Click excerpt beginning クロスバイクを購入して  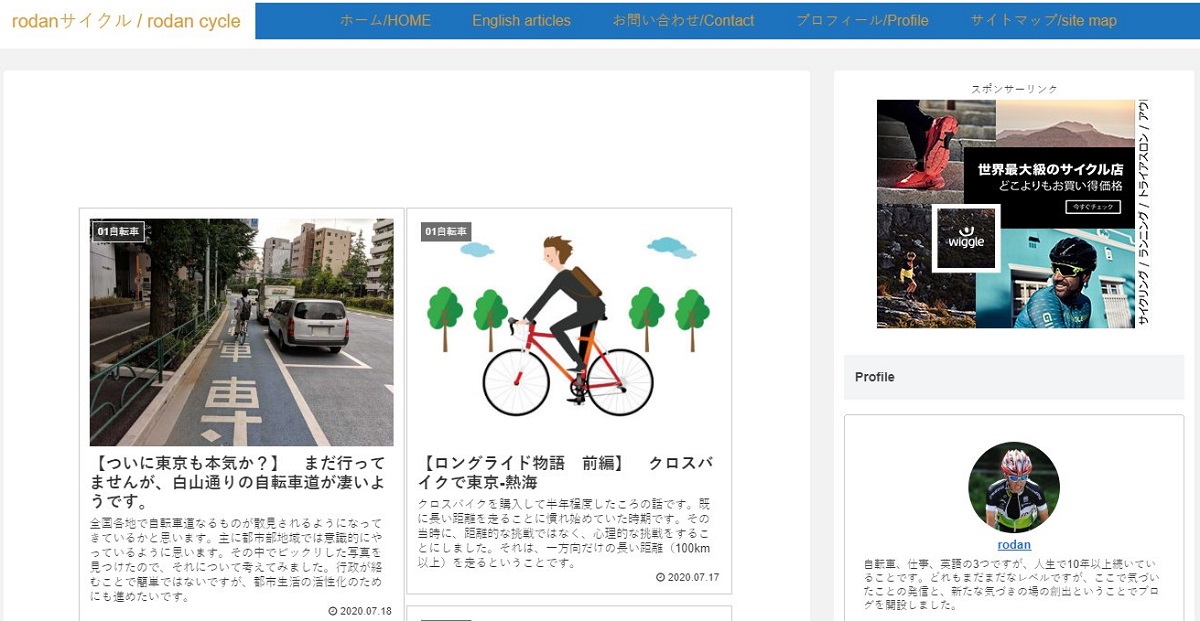pyautogui.click(x=566, y=533)
